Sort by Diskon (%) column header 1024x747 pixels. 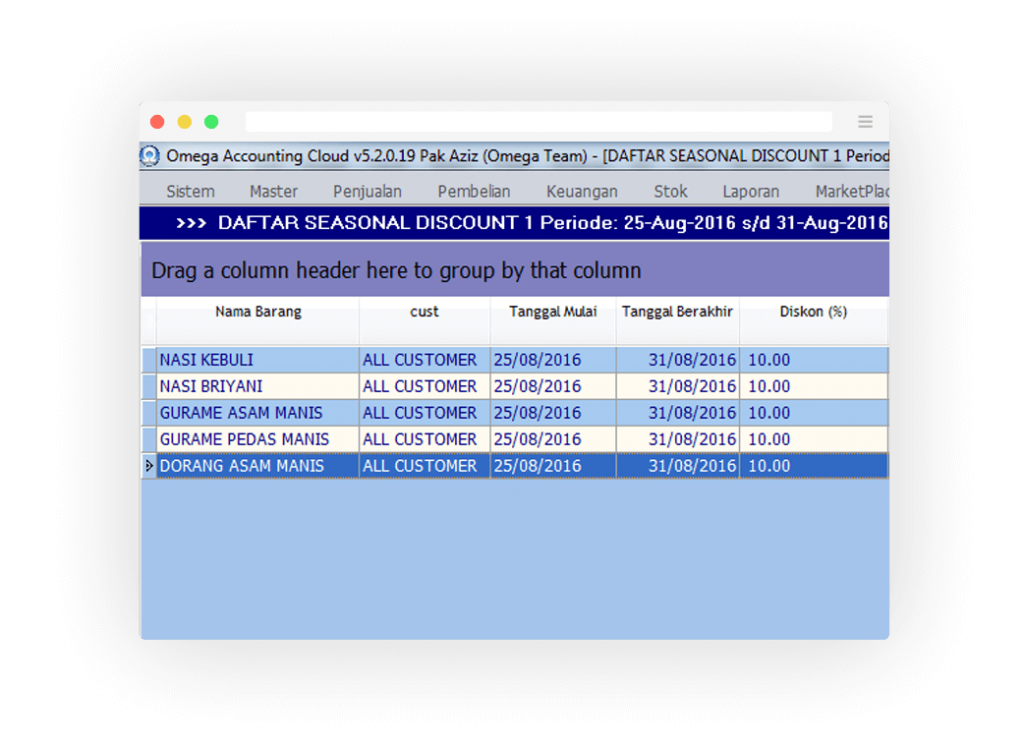point(814,320)
